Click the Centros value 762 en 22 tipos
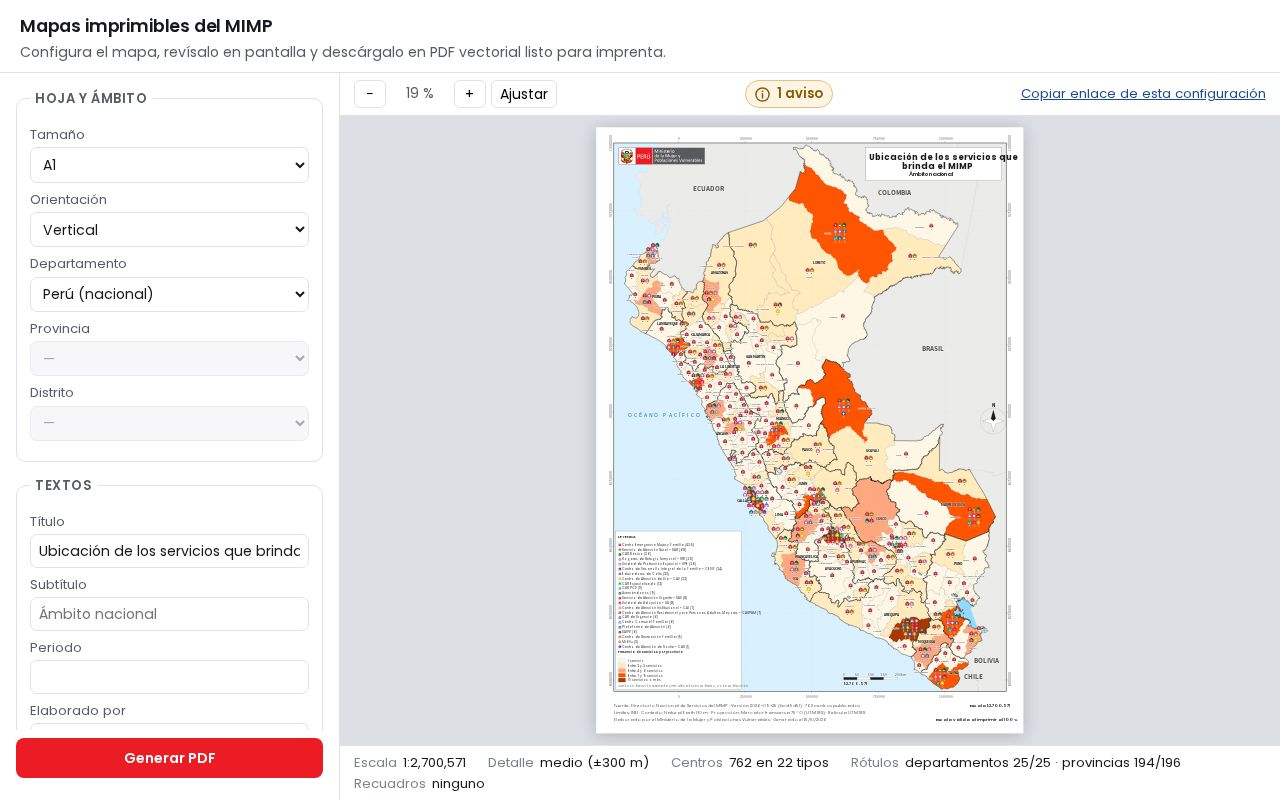Viewport: 1280px width, 800px height. pyautogui.click(x=779, y=763)
